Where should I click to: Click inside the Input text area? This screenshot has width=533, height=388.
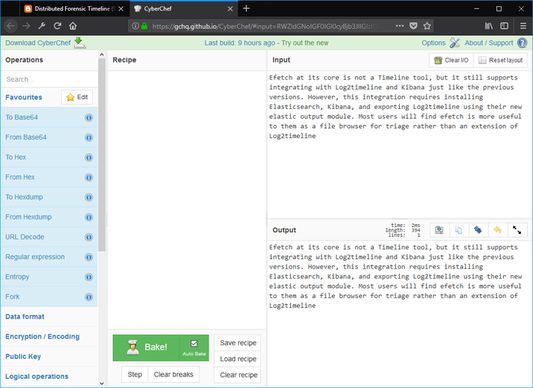pos(399,145)
